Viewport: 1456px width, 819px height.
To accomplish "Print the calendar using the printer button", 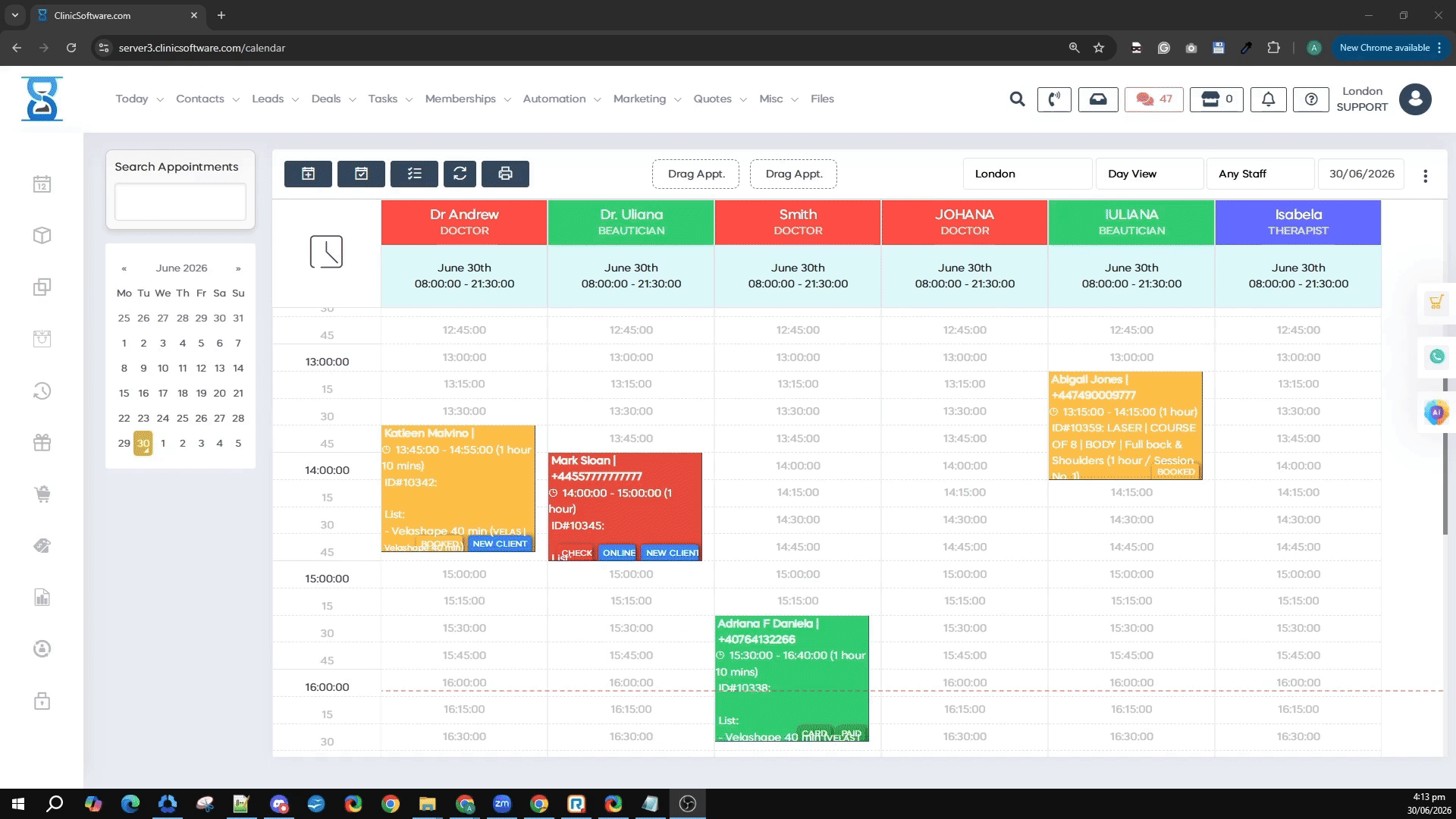I will [505, 174].
